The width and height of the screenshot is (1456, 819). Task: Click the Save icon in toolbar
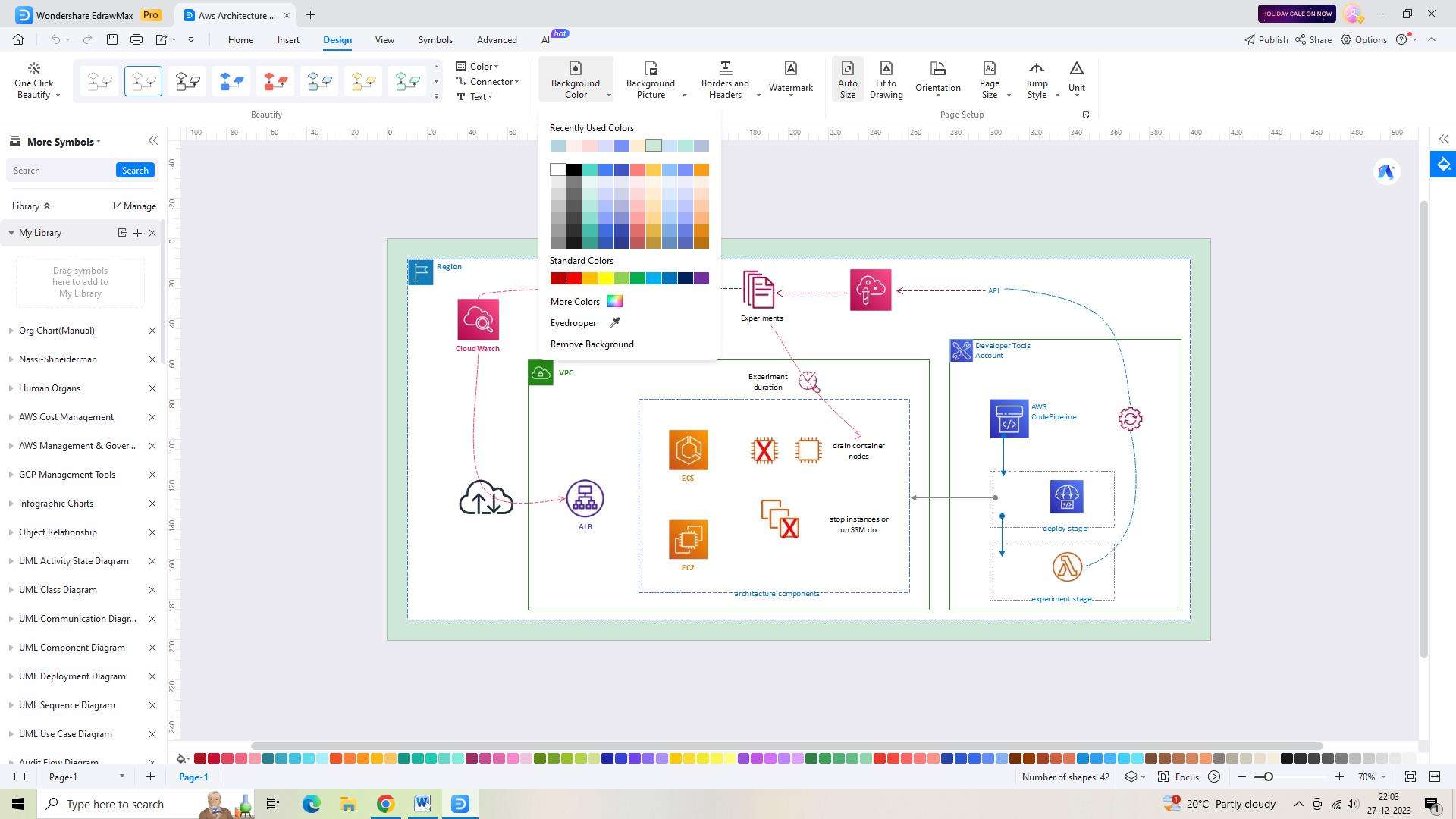coord(112,39)
